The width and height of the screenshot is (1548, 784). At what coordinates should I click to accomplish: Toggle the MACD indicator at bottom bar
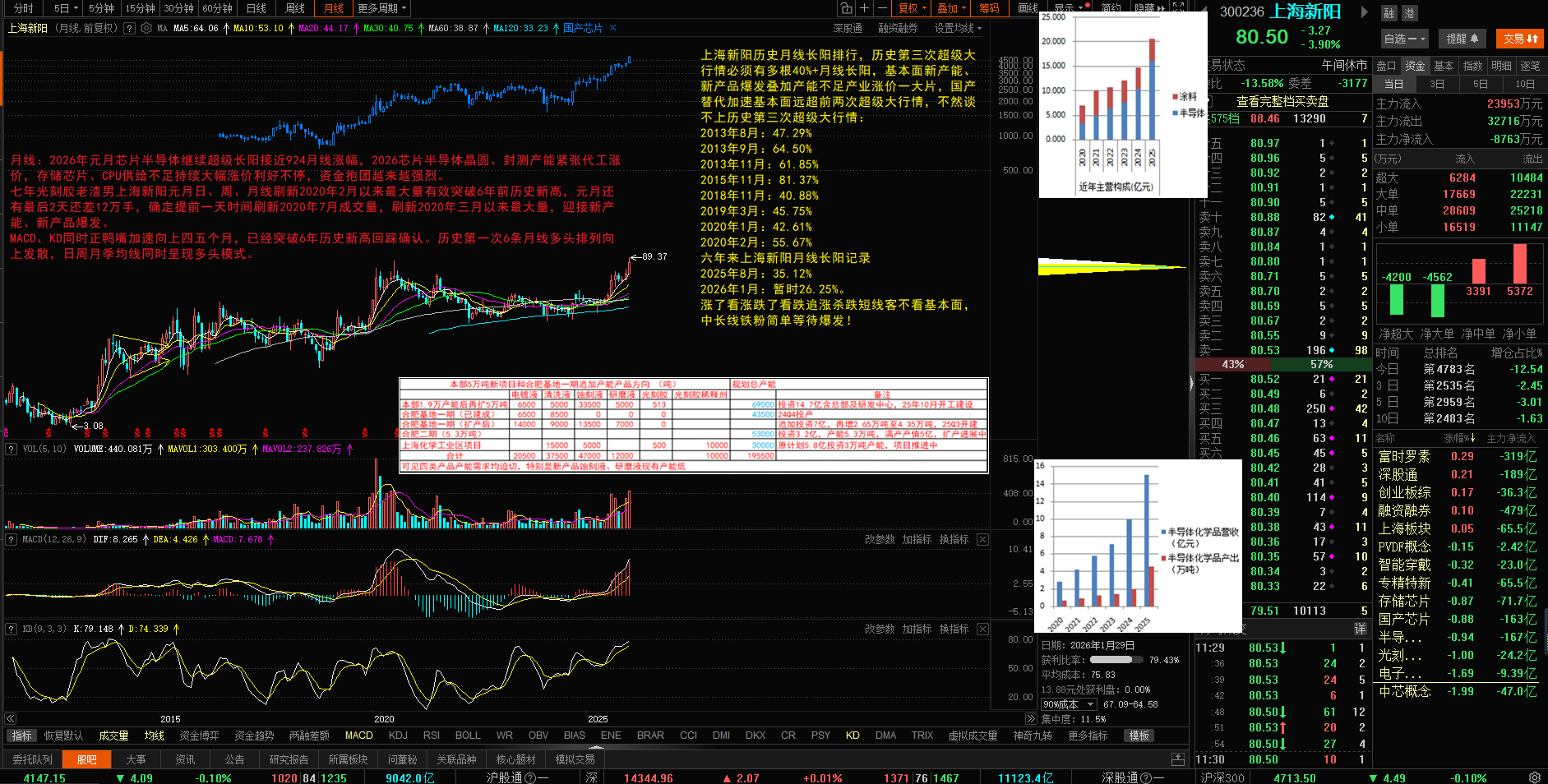pos(358,736)
